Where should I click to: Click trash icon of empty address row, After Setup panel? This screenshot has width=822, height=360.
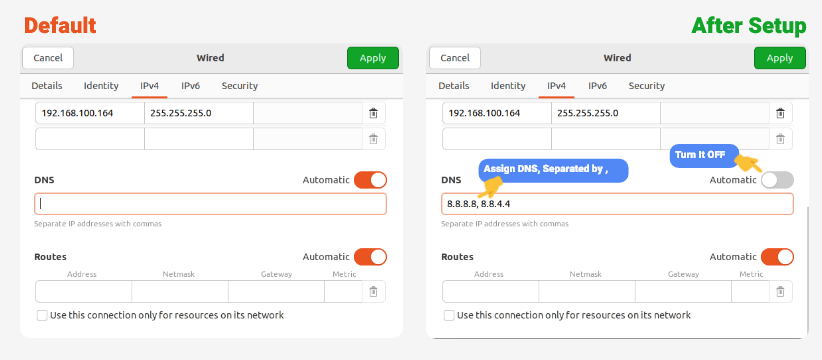tap(780, 139)
